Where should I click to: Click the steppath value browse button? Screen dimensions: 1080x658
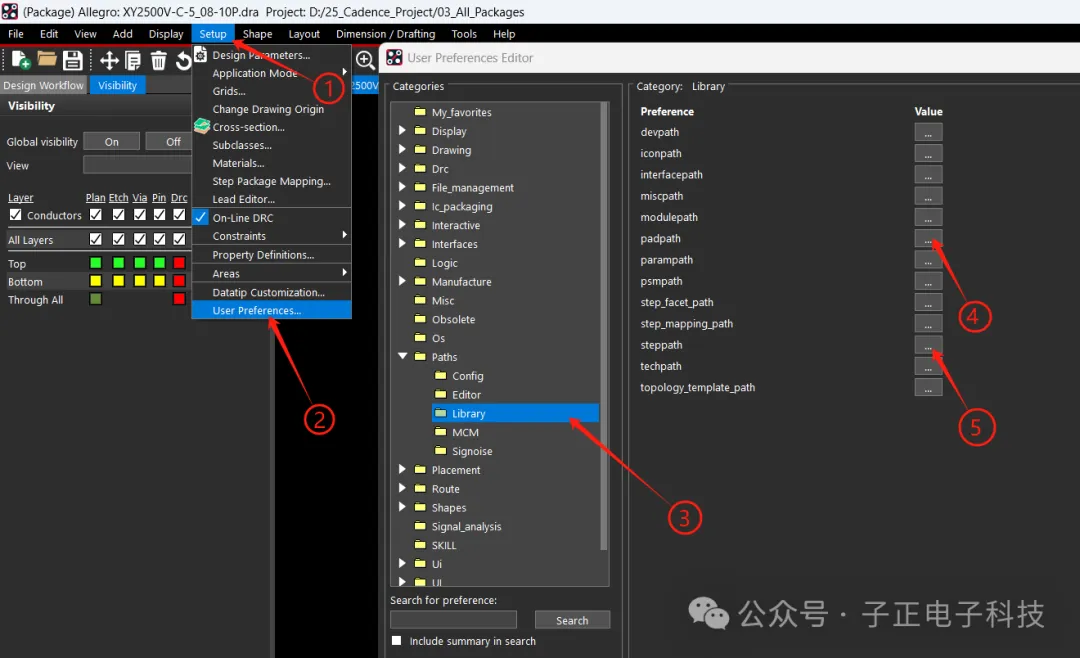click(928, 345)
